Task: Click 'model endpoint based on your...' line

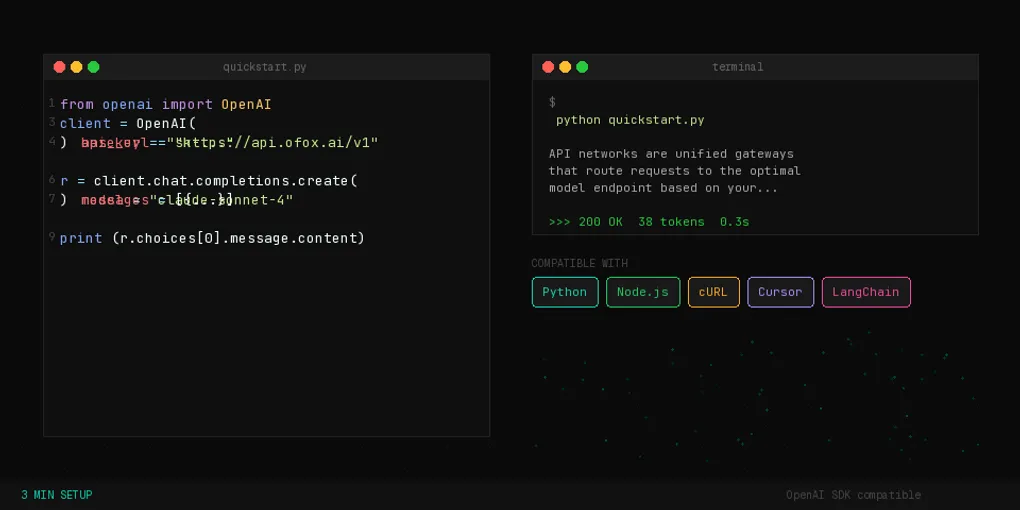Action: pos(663,188)
